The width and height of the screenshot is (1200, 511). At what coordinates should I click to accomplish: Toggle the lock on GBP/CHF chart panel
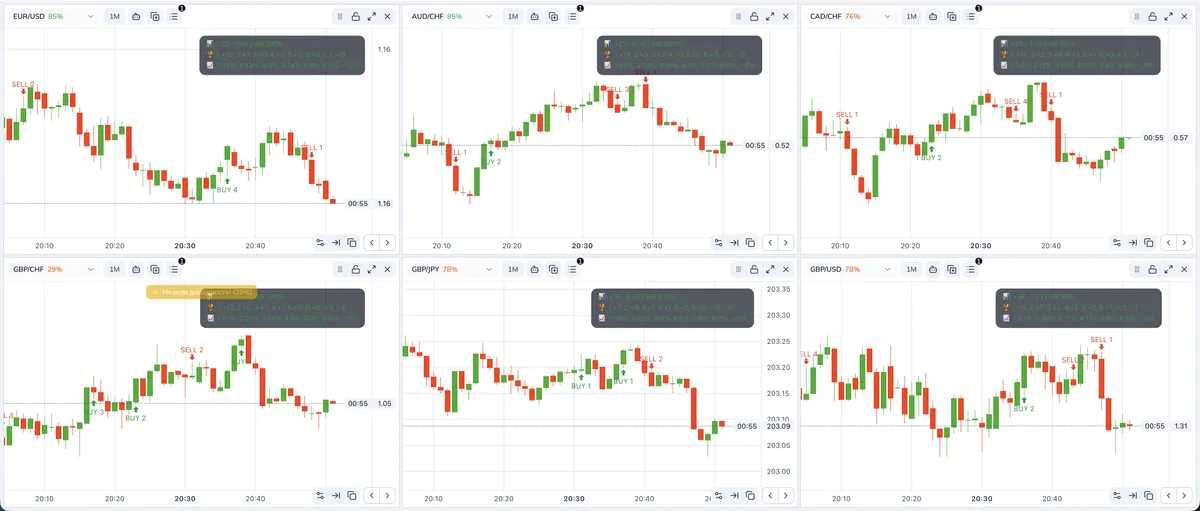pos(355,269)
